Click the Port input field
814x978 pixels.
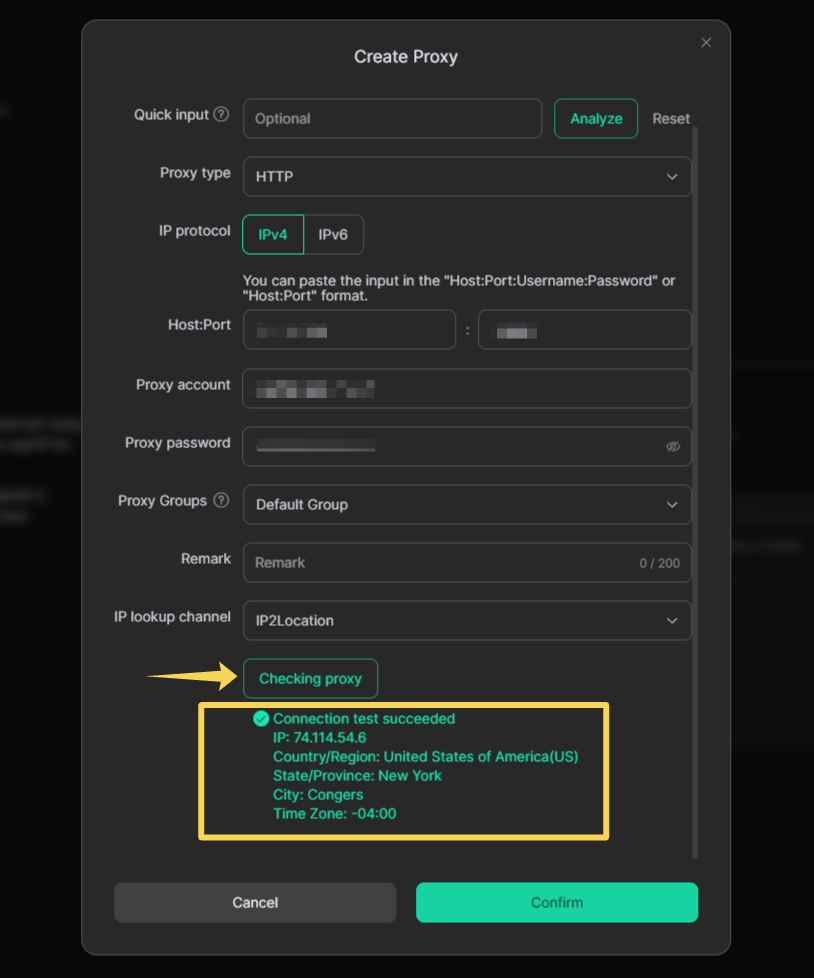coord(584,330)
